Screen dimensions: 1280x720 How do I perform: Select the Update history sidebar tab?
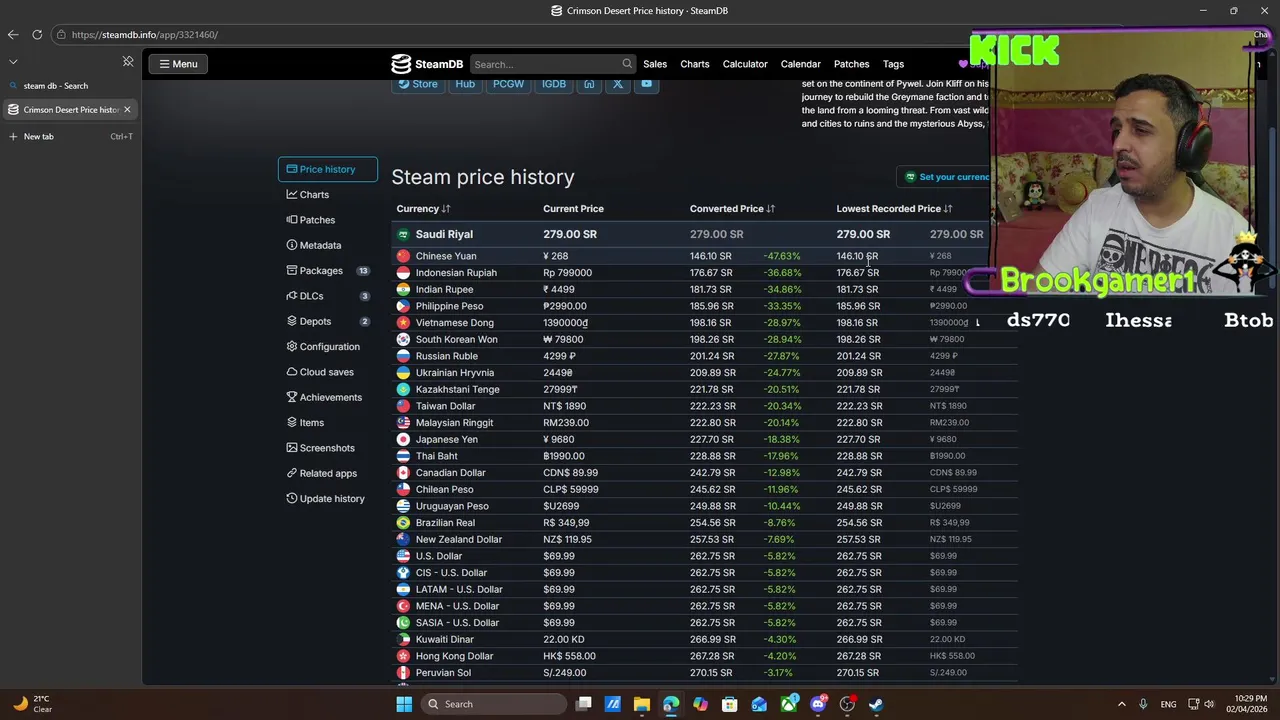click(x=328, y=499)
